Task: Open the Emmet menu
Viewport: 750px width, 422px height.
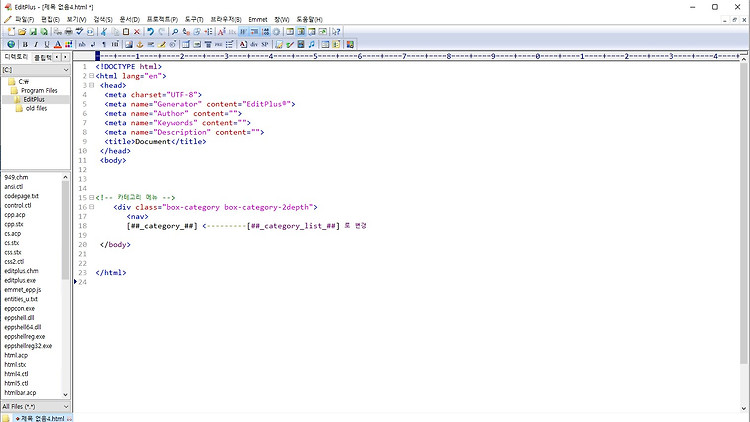Action: pos(258,19)
